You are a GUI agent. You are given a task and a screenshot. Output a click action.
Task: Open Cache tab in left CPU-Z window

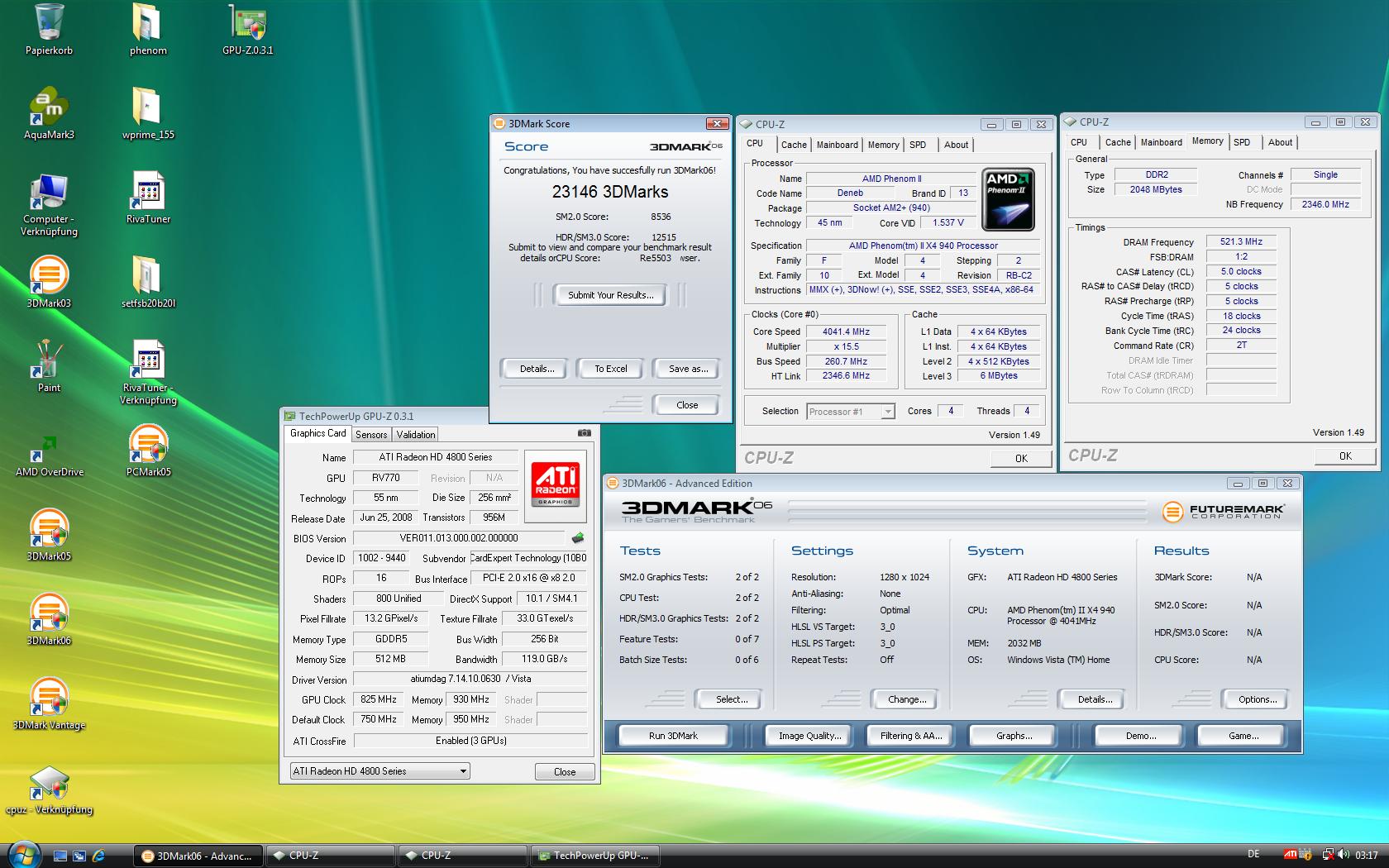coord(794,145)
